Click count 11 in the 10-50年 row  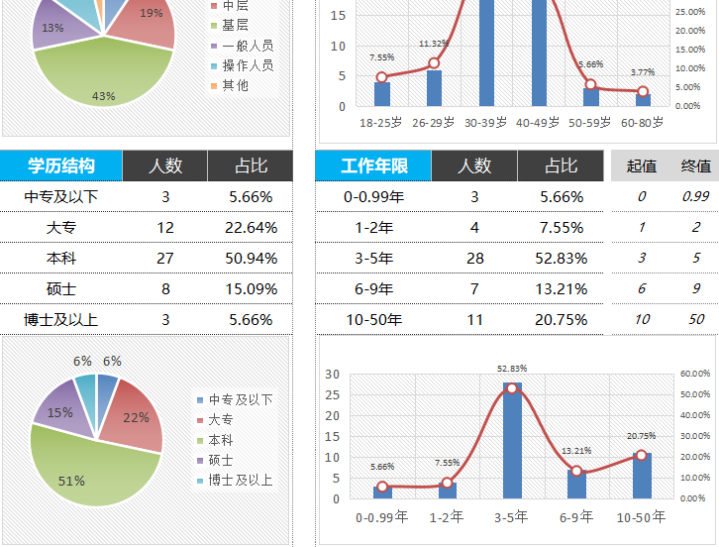pos(475,320)
